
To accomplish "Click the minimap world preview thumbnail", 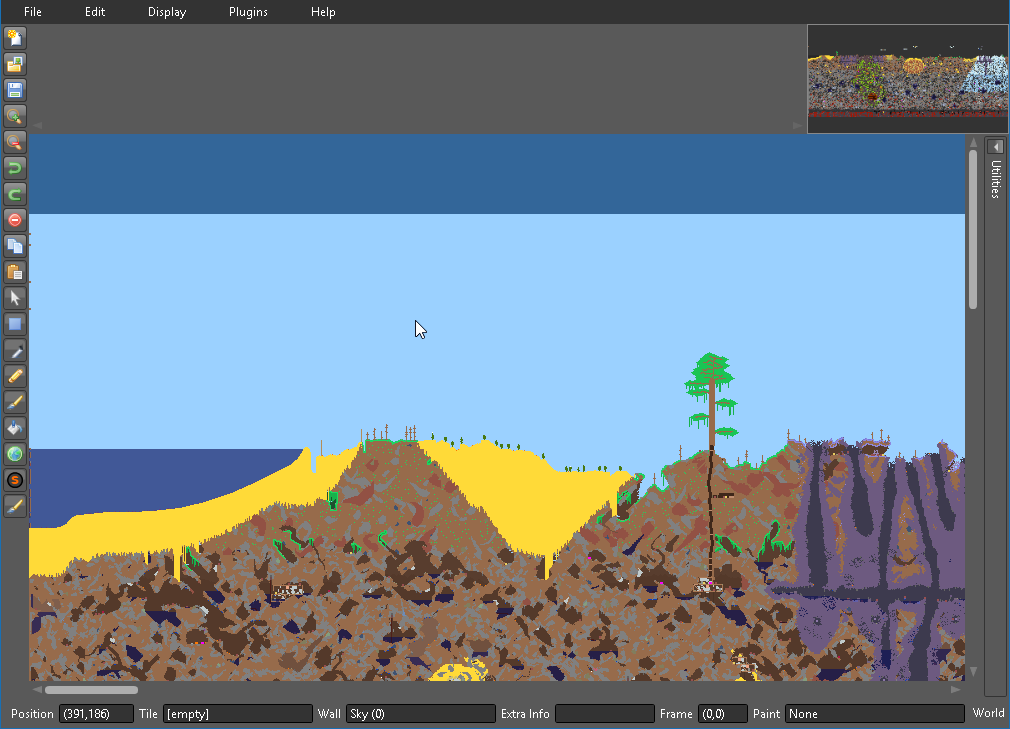I will [x=908, y=79].
